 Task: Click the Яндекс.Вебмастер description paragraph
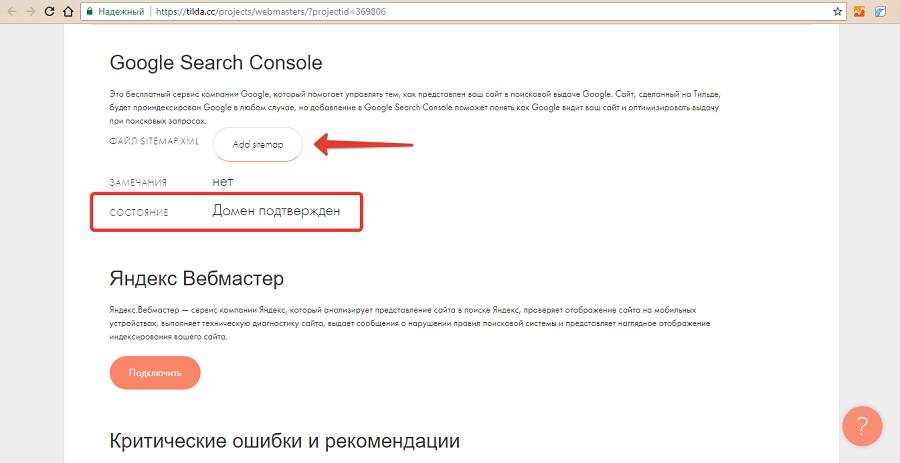(x=410, y=324)
